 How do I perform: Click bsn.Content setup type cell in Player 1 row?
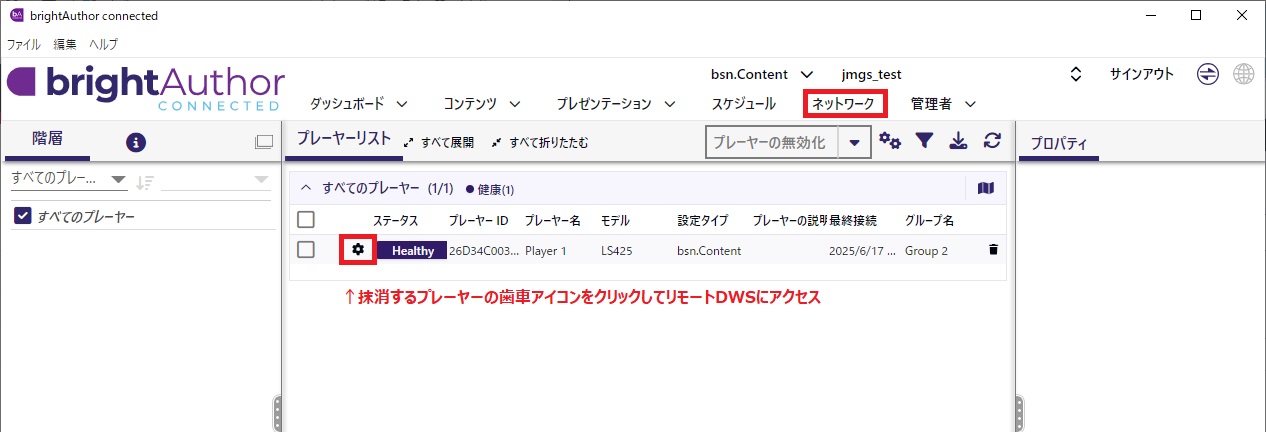[x=709, y=250]
